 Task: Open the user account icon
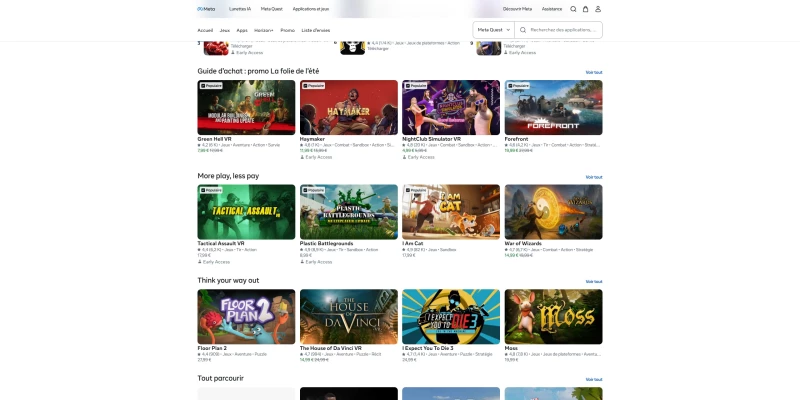pyautogui.click(x=598, y=9)
